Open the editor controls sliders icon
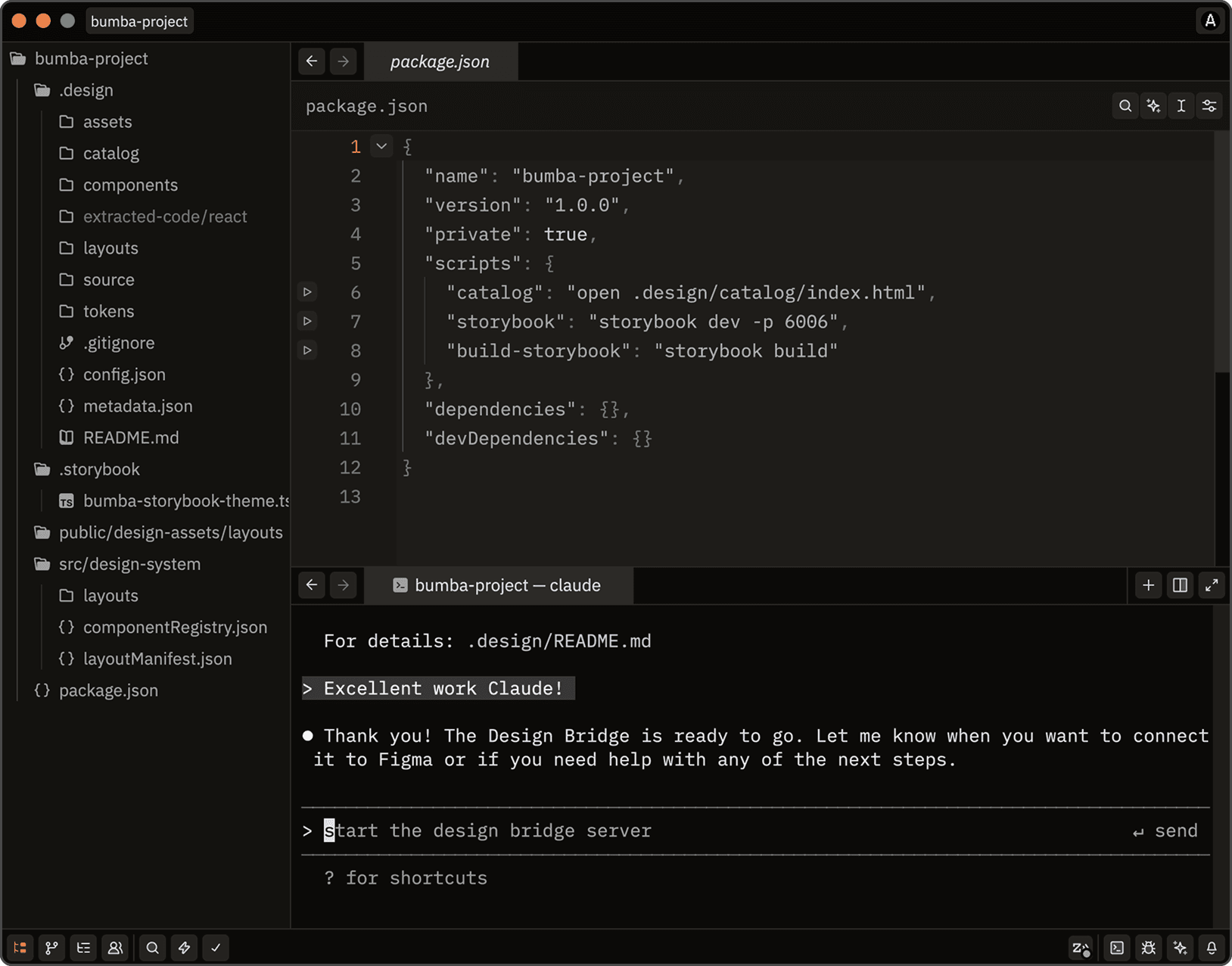Screen dimensions: 1232x966 pyautogui.click(x=1209, y=106)
